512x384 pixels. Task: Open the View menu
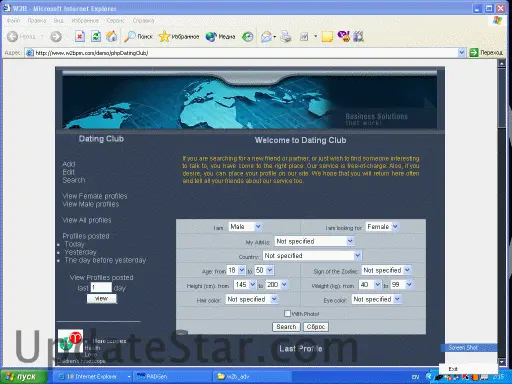point(59,21)
